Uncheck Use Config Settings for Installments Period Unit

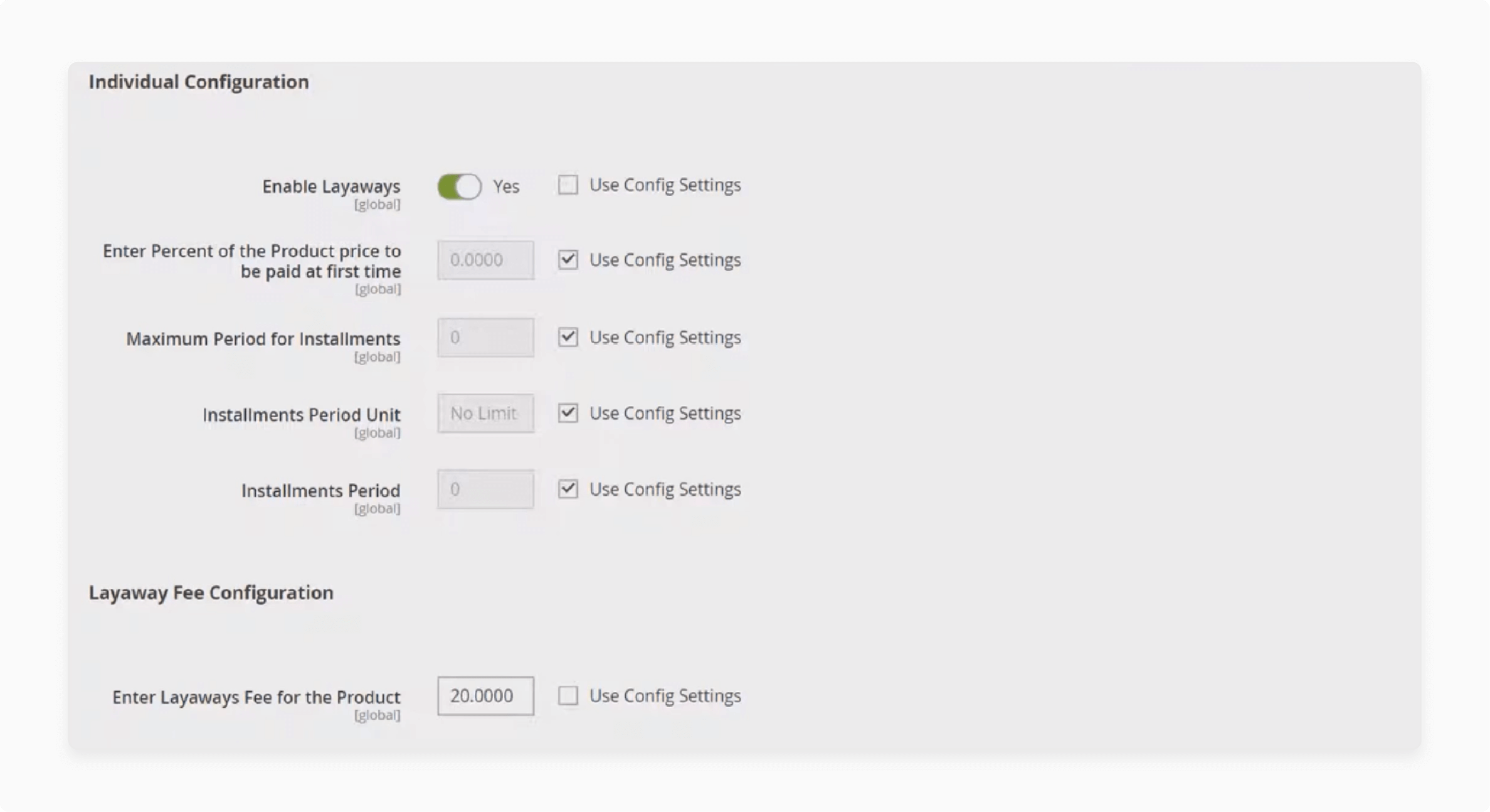pyautogui.click(x=567, y=413)
